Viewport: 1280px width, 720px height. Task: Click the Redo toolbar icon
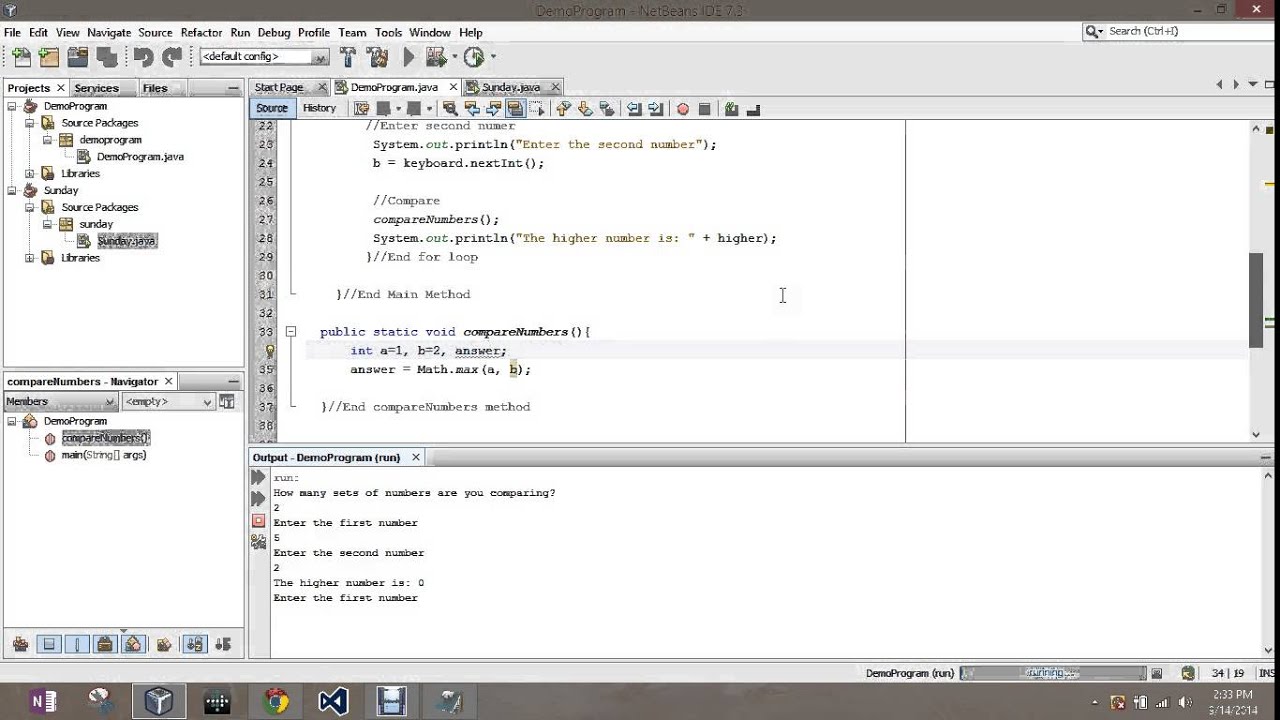pos(172,57)
